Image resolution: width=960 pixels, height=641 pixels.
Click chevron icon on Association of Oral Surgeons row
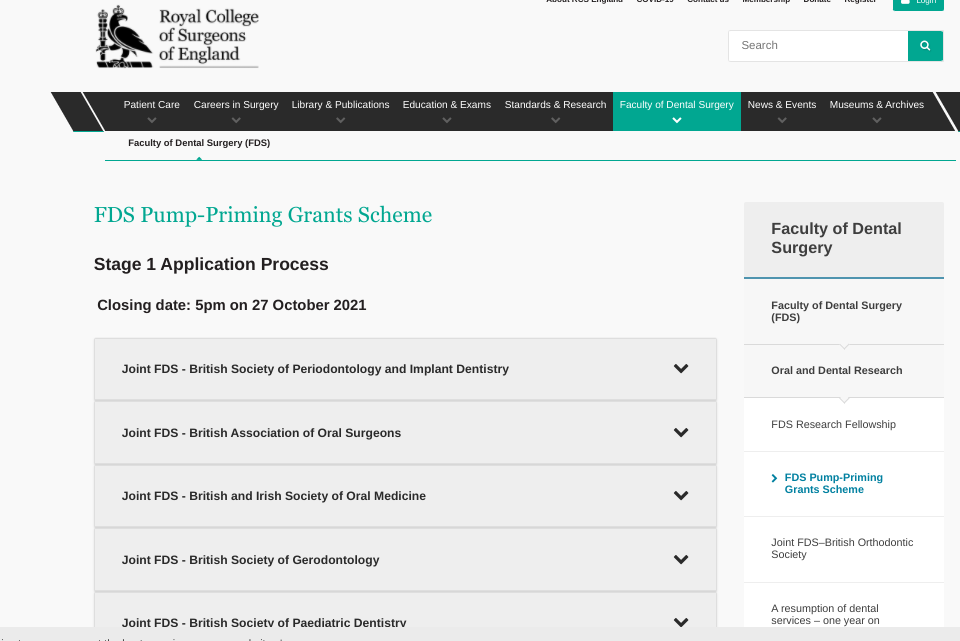[x=681, y=432]
